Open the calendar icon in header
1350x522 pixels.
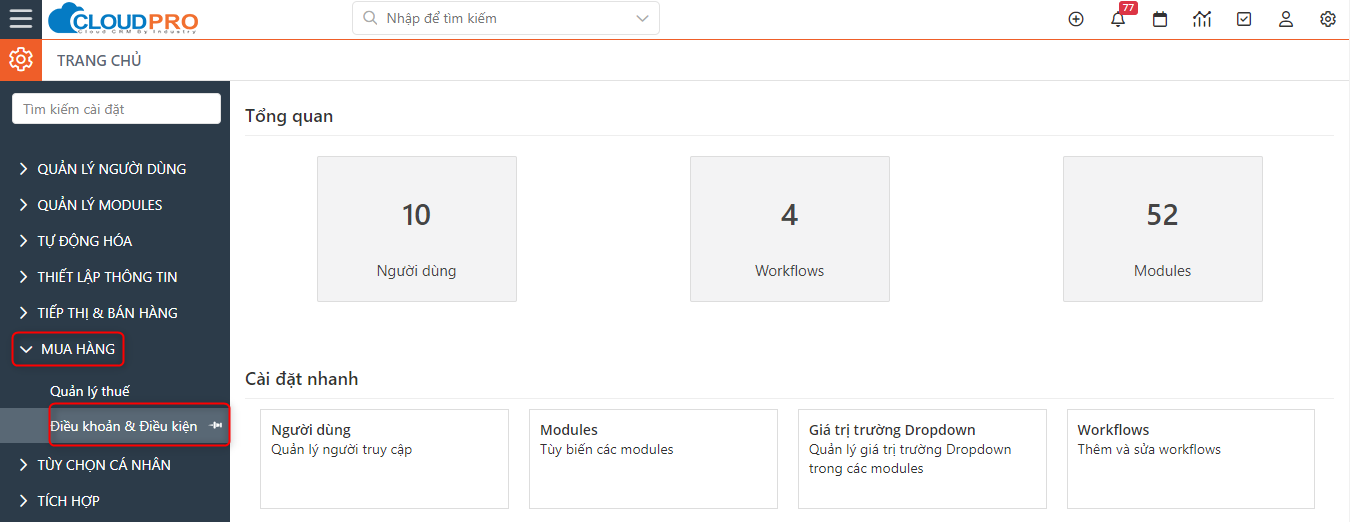[x=1160, y=19]
